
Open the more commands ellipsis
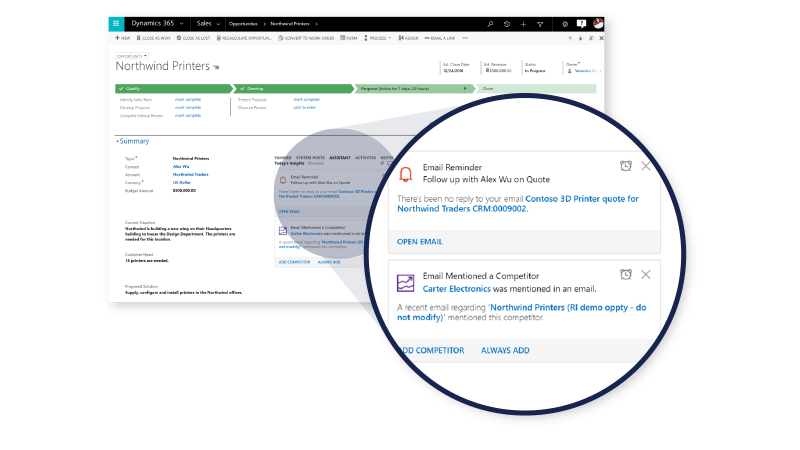point(465,38)
